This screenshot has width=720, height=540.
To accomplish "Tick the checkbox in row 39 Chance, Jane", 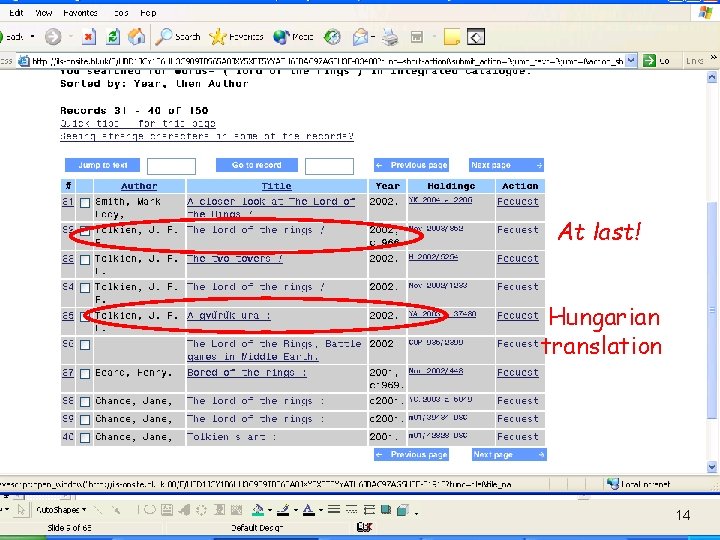I will pyautogui.click(x=85, y=420).
